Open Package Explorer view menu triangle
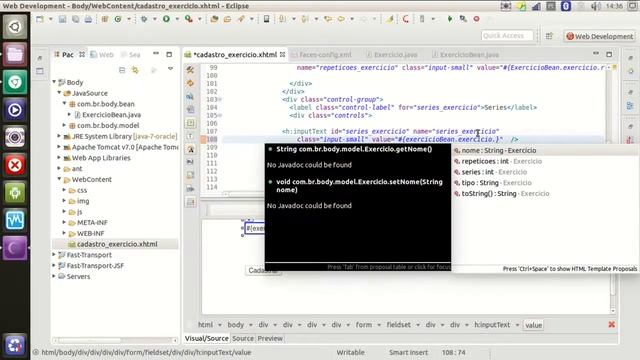Image resolution: width=640 pixels, height=360 pixels. (x=171, y=69)
